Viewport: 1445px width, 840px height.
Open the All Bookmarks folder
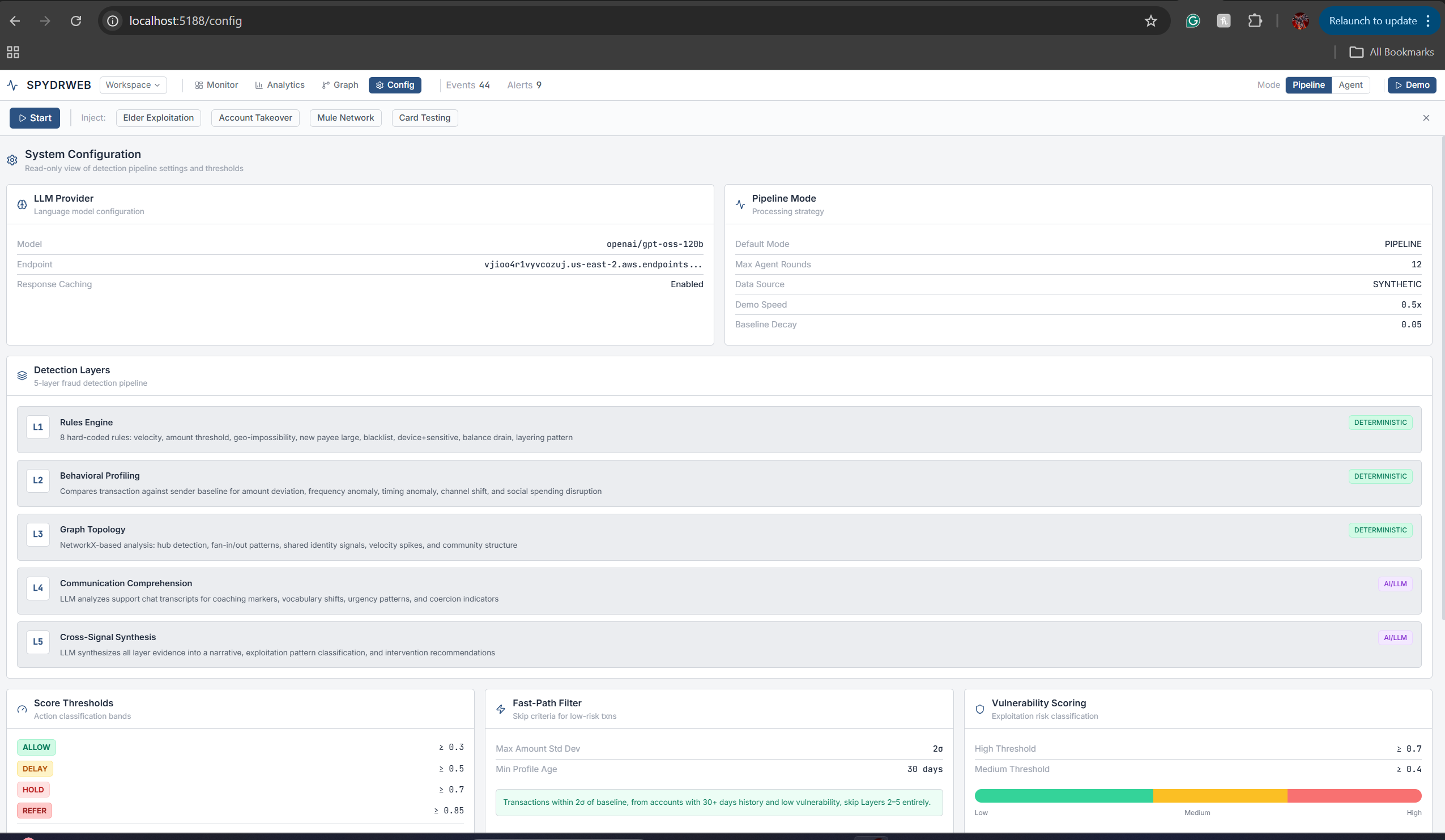[x=1391, y=52]
